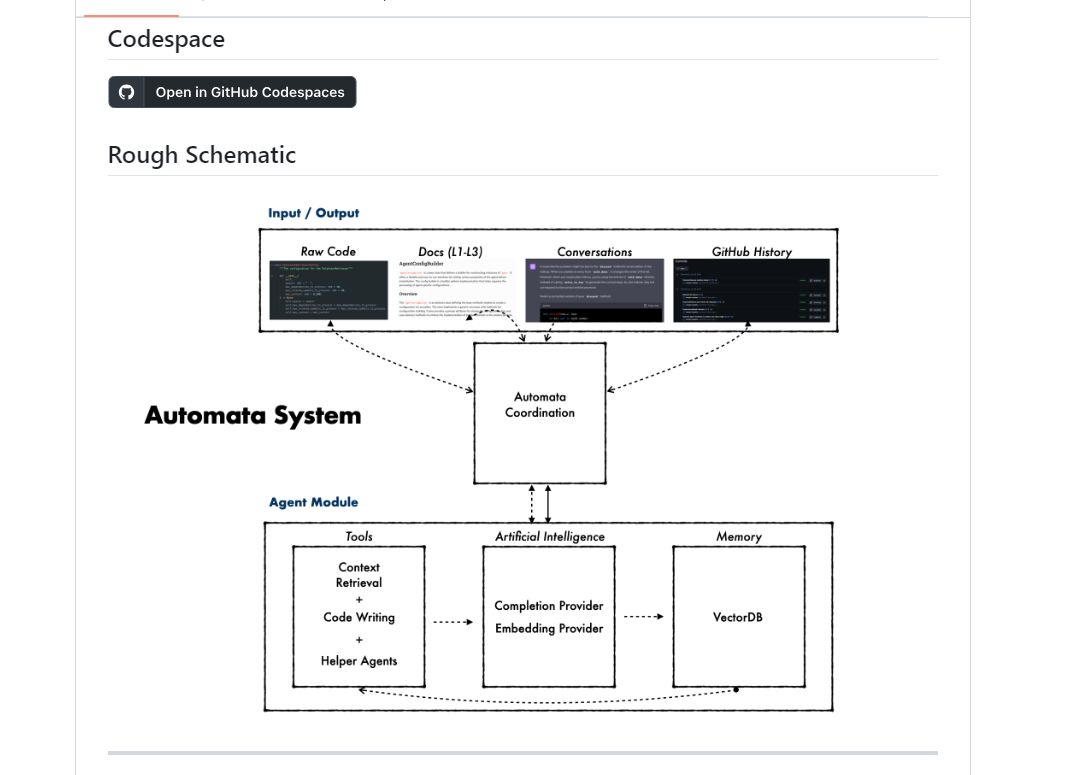
Task: Click the Artificial Intelligence column heading
Action: coord(550,536)
